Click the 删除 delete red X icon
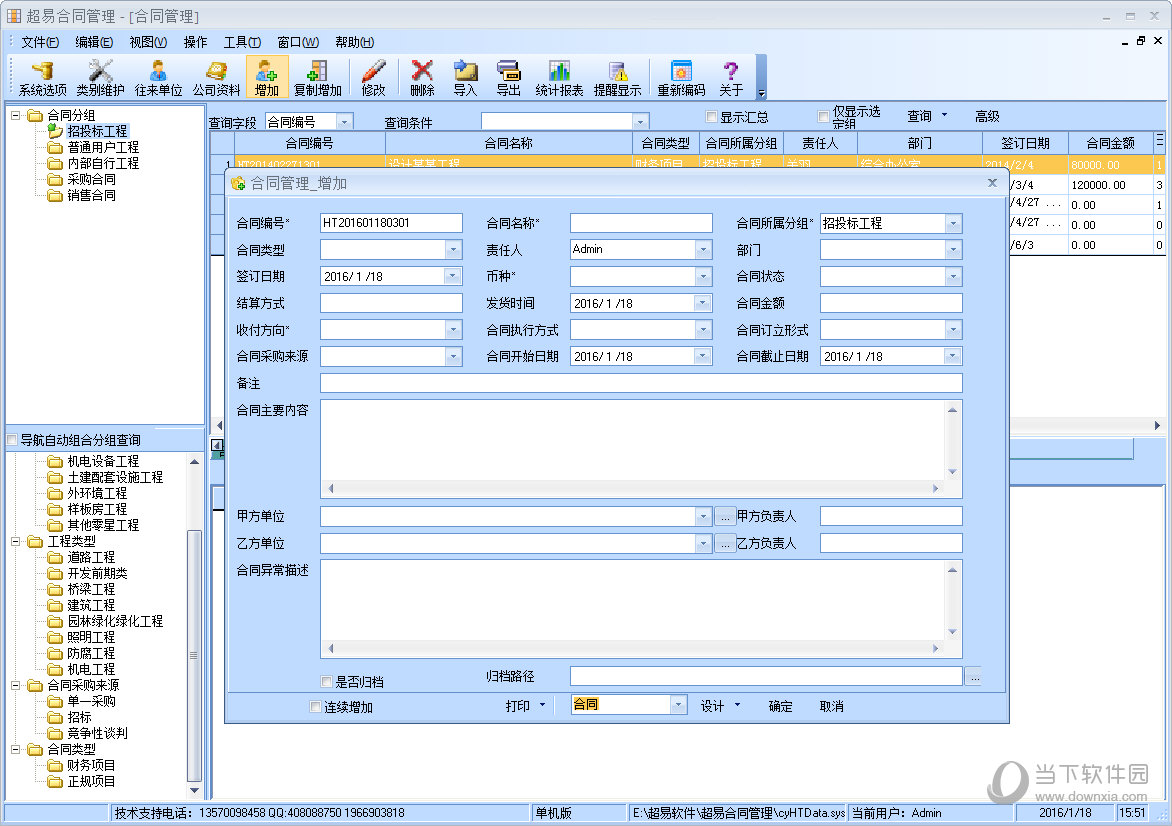Viewport: 1172px width, 826px height. [x=422, y=78]
